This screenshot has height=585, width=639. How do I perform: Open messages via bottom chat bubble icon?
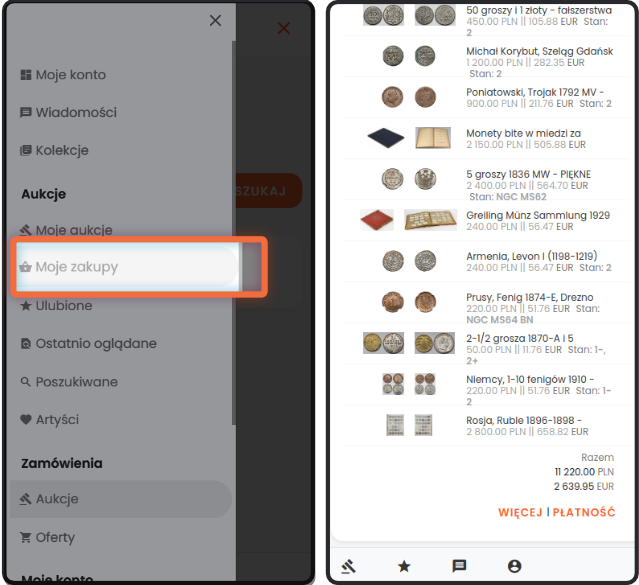[459, 566]
